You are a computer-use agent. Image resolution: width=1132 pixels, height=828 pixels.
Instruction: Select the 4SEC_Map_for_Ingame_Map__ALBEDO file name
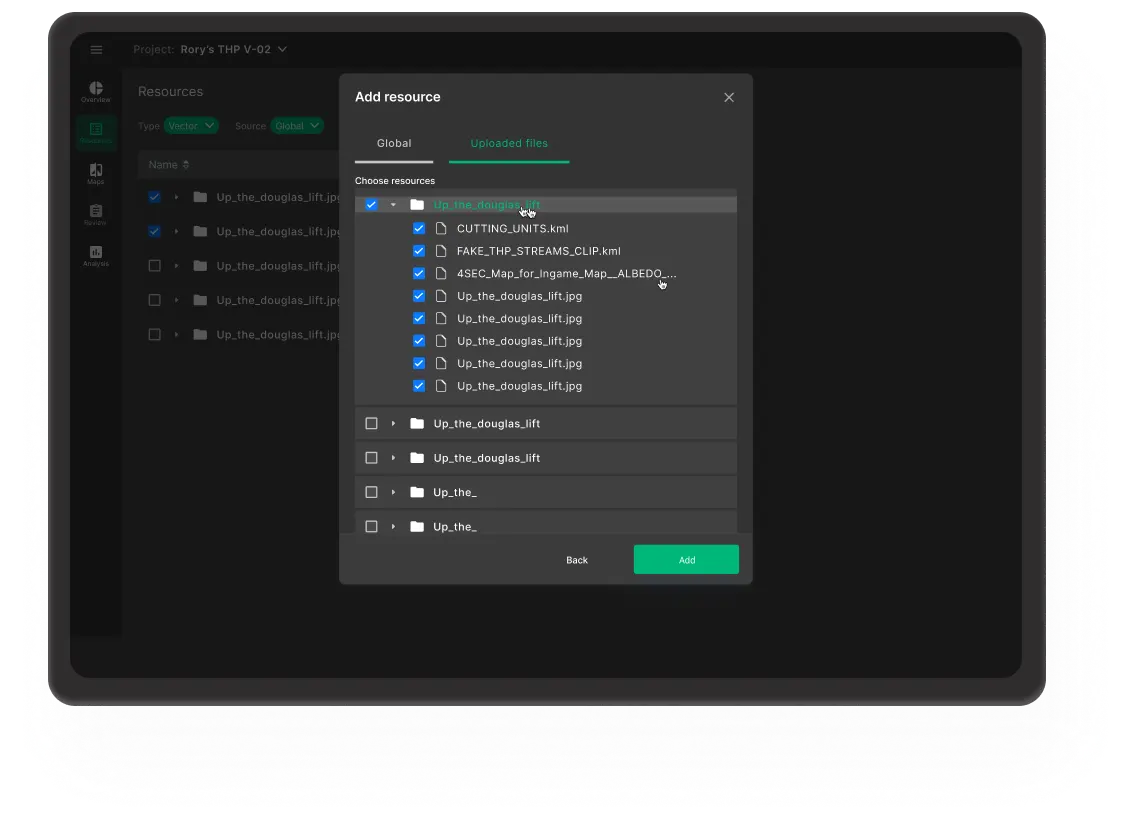coord(567,274)
